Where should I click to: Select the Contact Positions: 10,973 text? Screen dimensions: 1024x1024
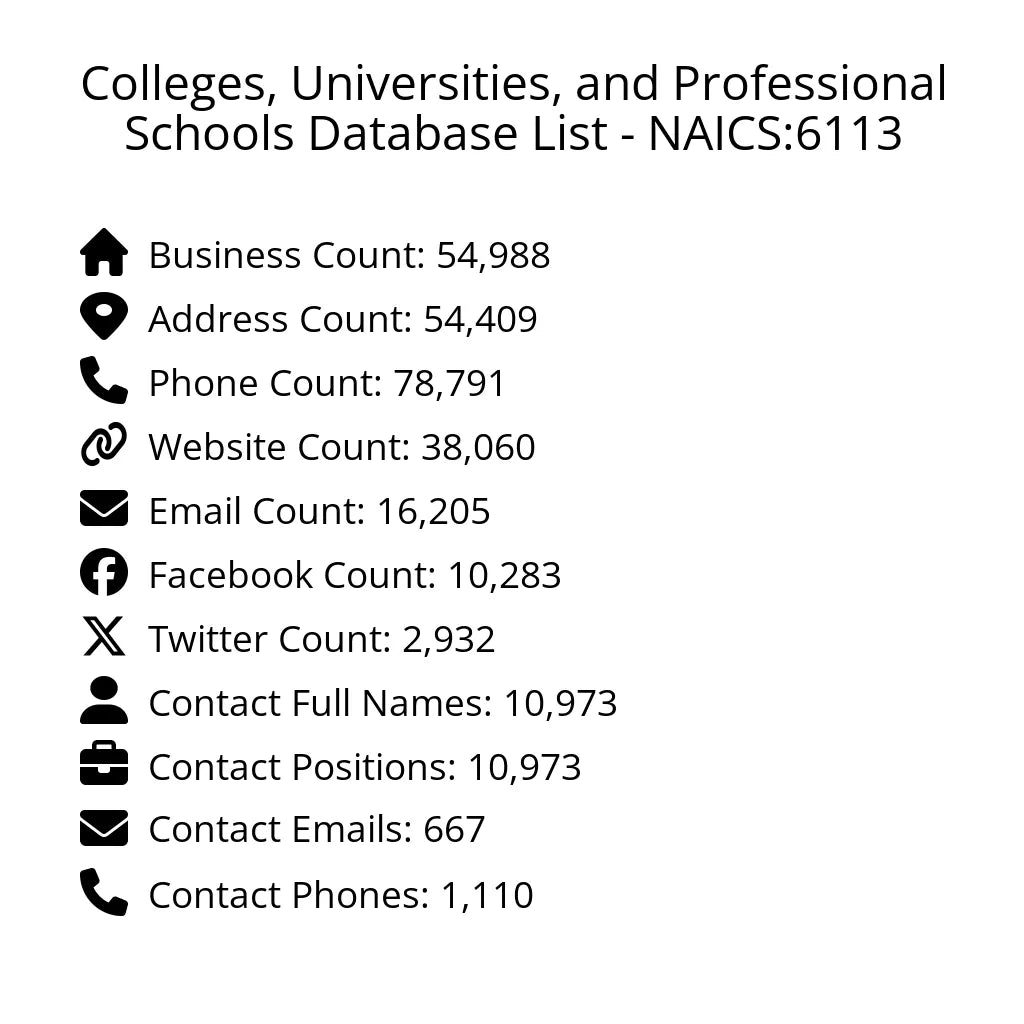(365, 768)
